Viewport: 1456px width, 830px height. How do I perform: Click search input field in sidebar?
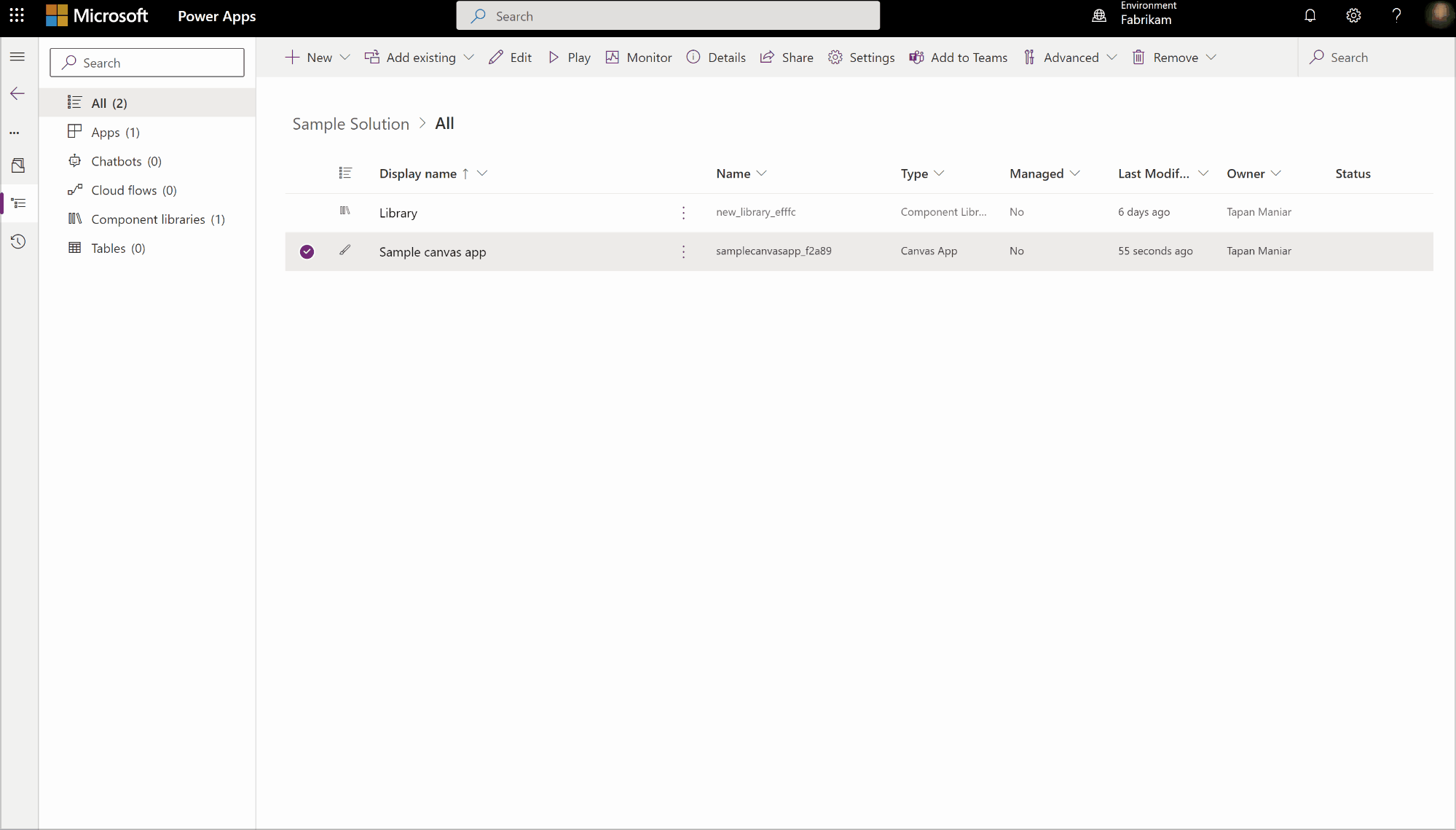147,62
